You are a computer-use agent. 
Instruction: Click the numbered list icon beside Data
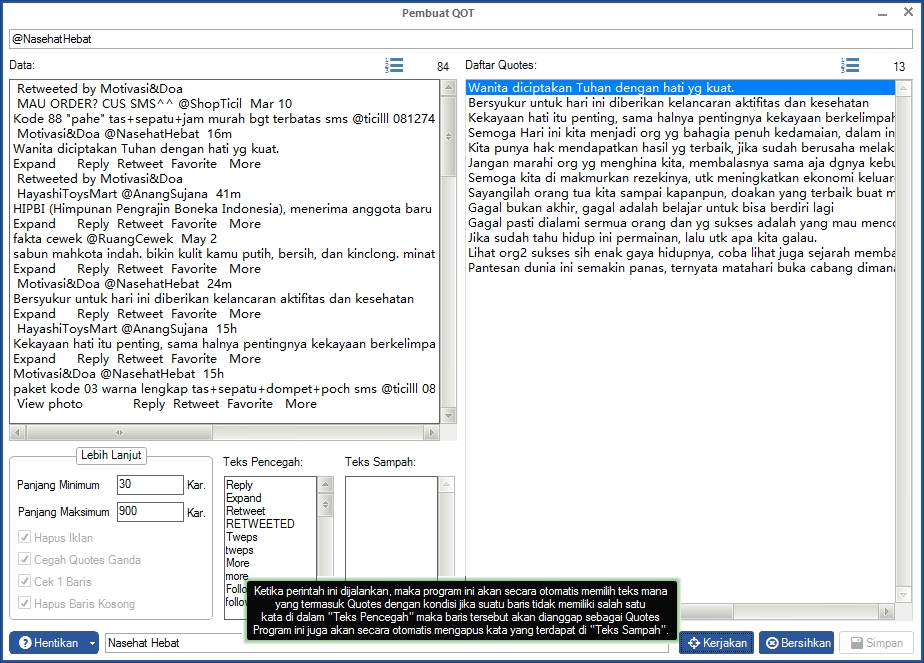[x=394, y=65]
